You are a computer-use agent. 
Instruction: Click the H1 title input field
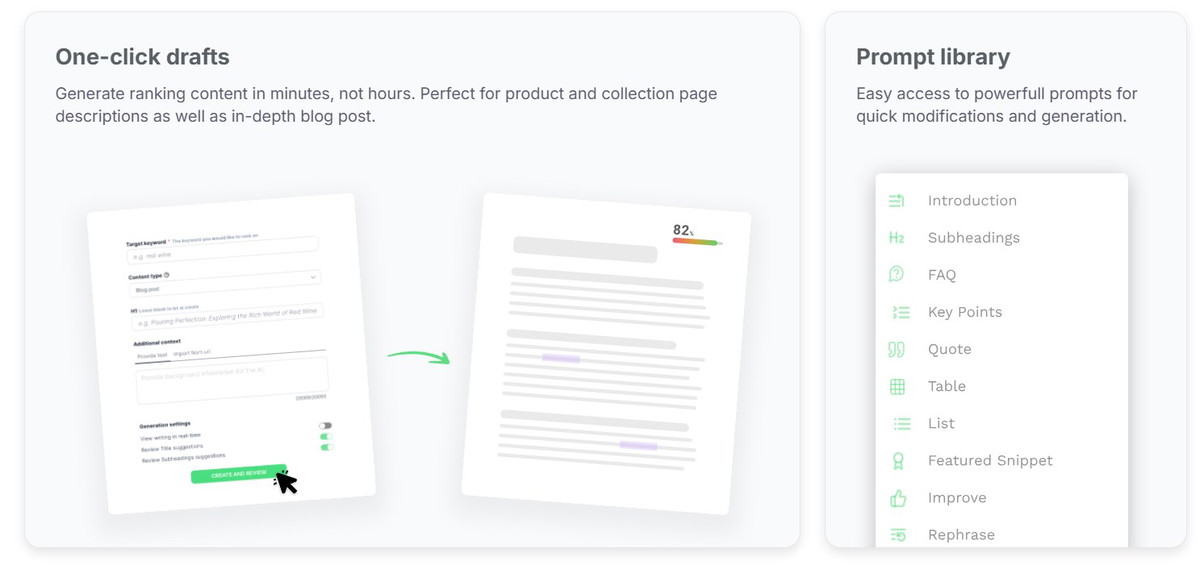pos(228,318)
